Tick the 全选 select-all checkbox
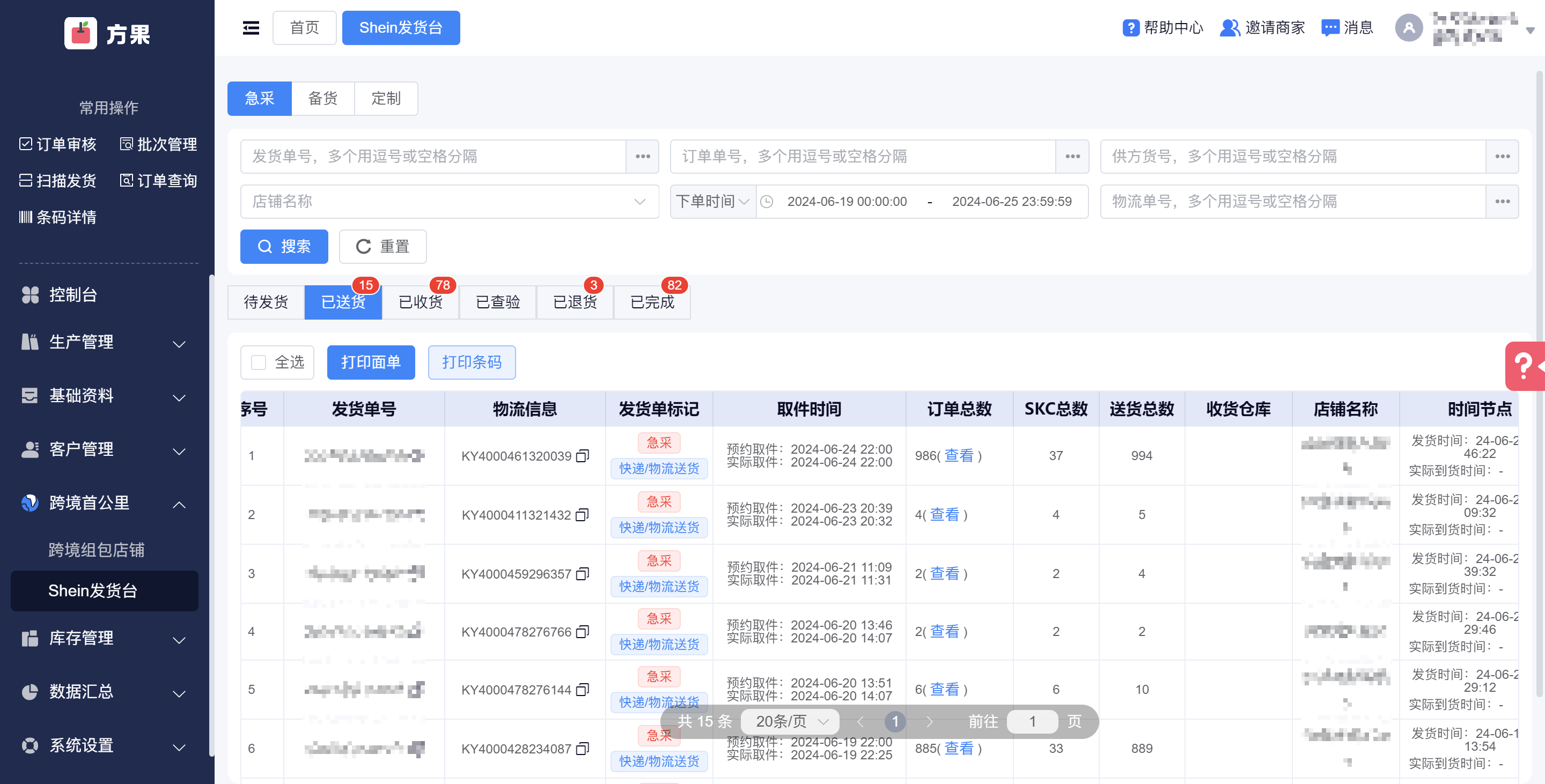Screen dimensions: 1545x784 [x=259, y=362]
